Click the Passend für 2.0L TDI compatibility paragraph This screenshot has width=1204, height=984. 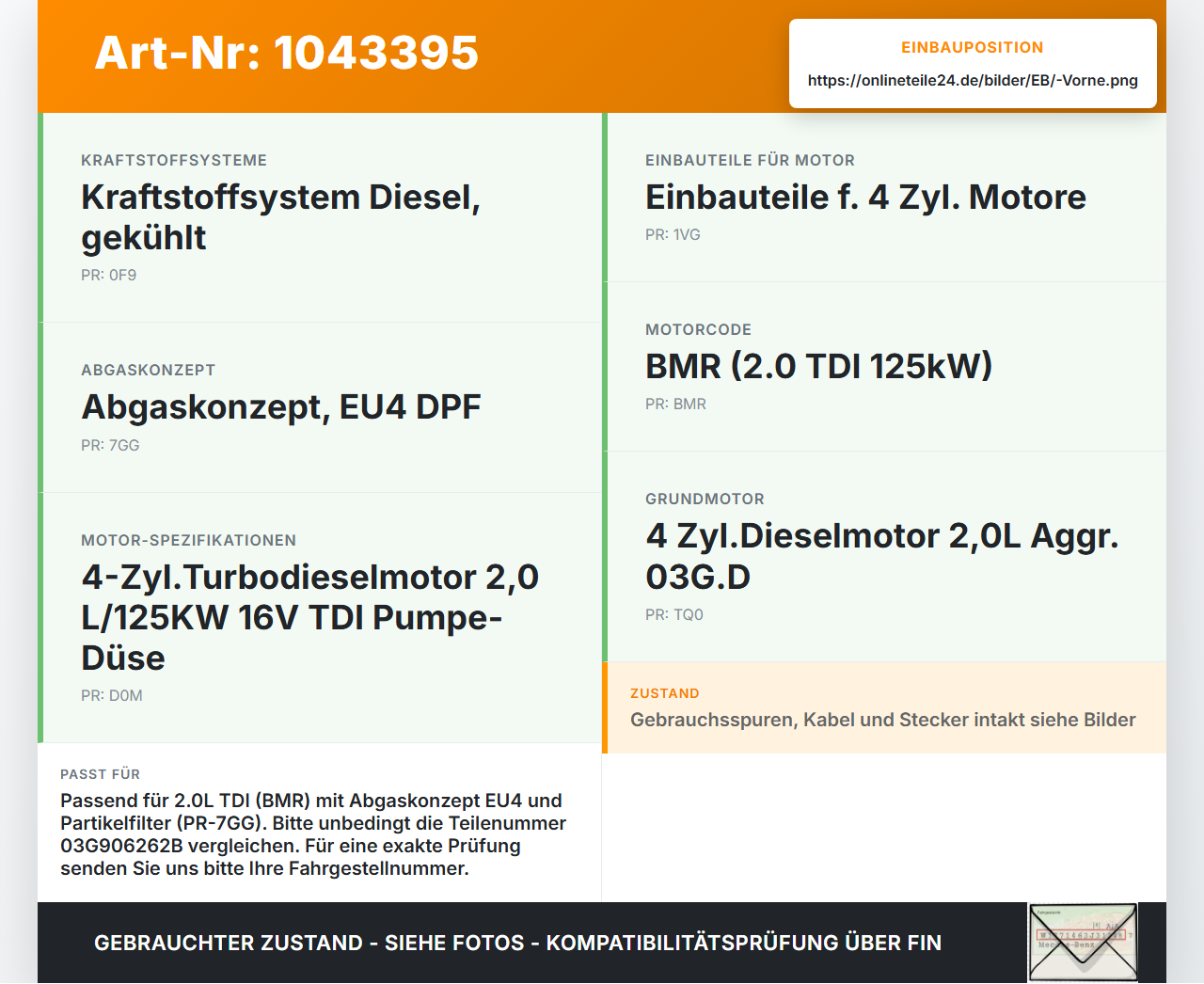point(313,834)
